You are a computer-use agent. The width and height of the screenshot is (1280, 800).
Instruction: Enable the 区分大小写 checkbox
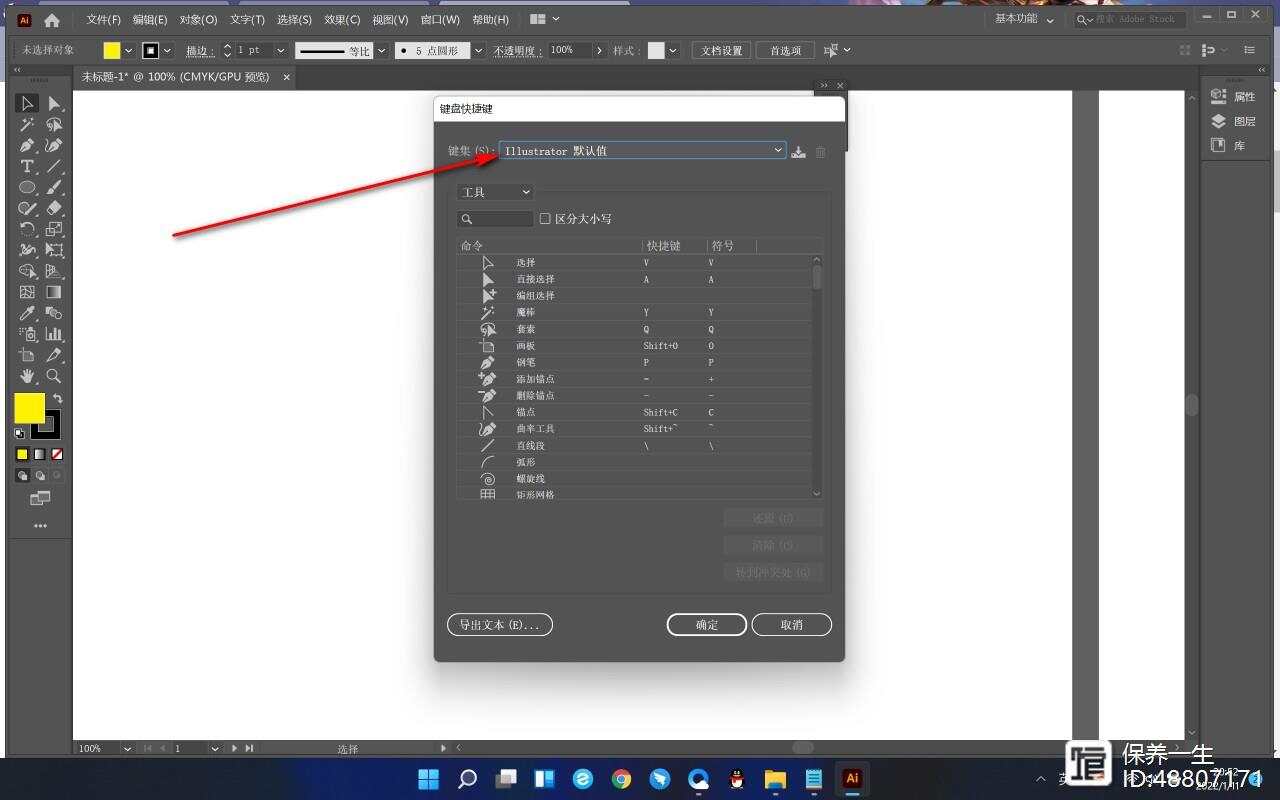pos(545,219)
